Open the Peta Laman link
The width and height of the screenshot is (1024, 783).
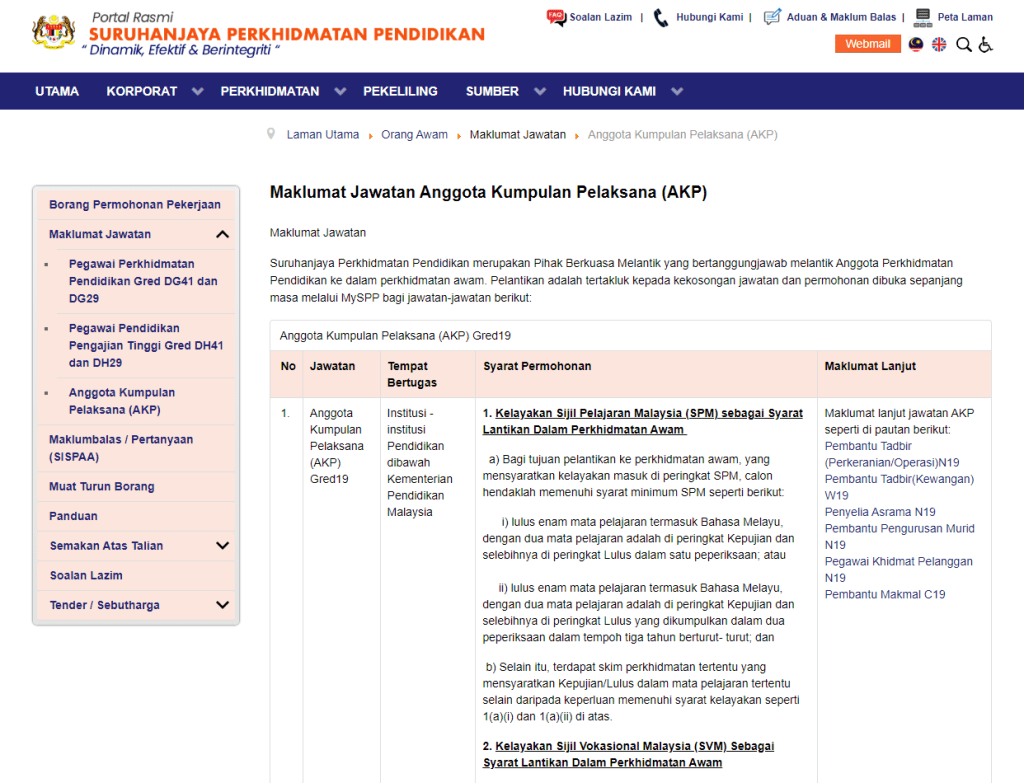coord(965,17)
